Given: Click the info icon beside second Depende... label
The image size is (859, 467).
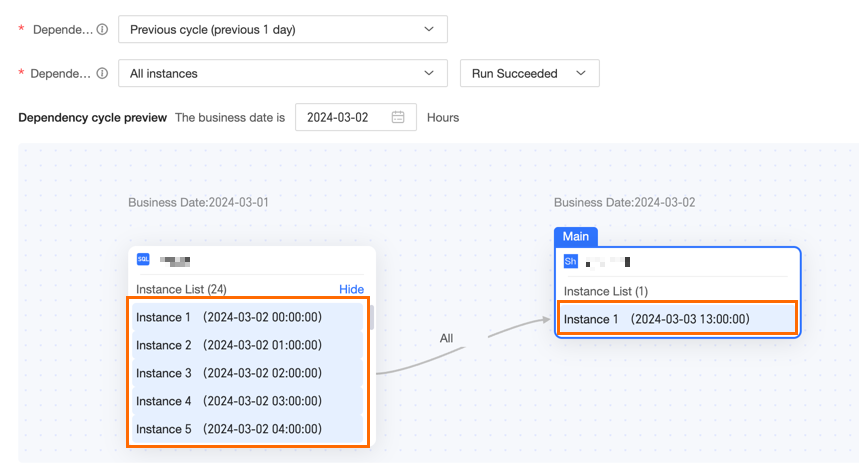Looking at the screenshot, I should pyautogui.click(x=102, y=73).
